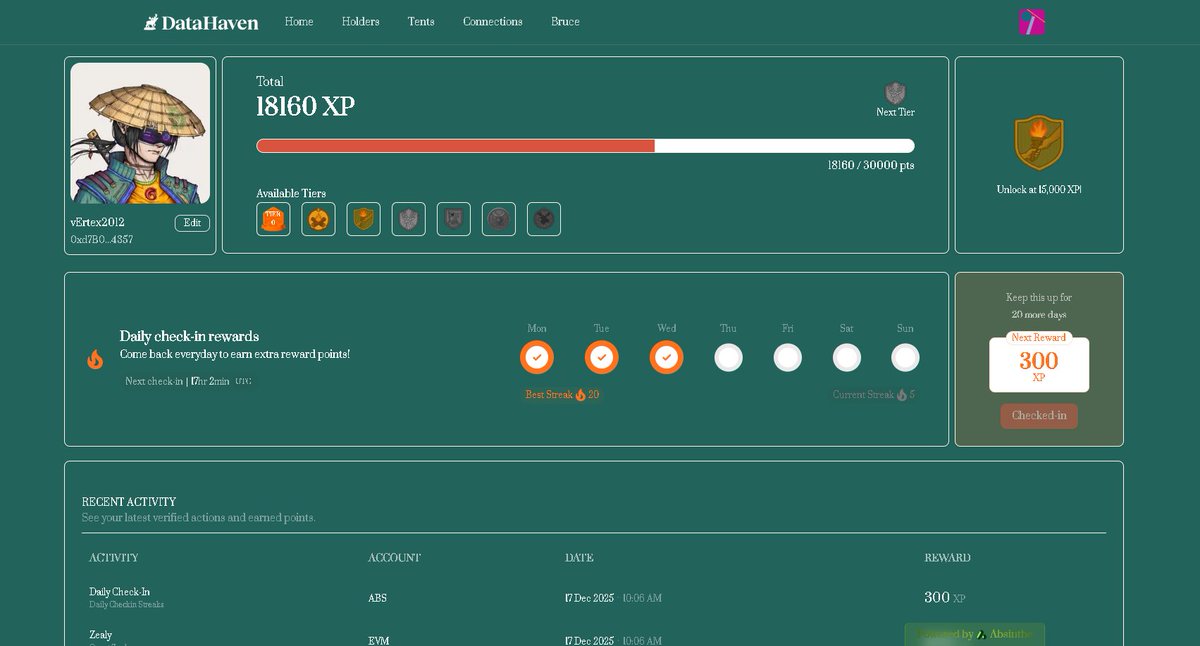Screen dimensions: 1200x646
Task: Select the fifth tier dark shield badge
Action: point(454,219)
